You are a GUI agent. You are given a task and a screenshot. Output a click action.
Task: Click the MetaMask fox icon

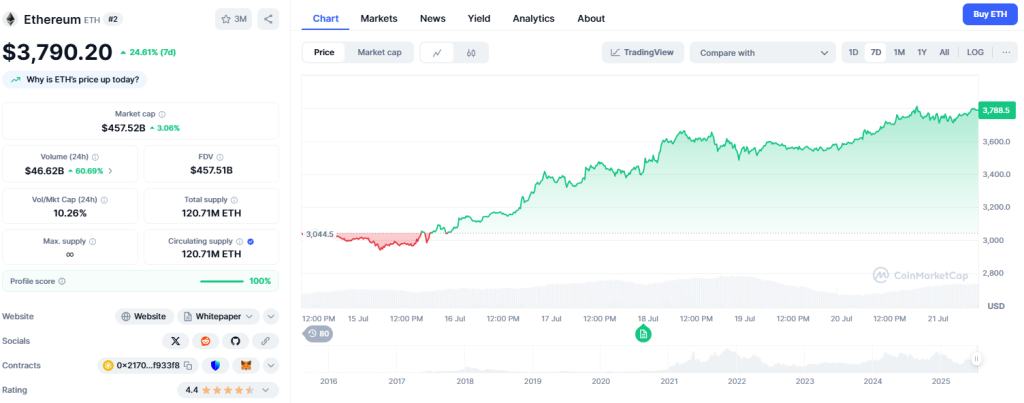coord(246,365)
